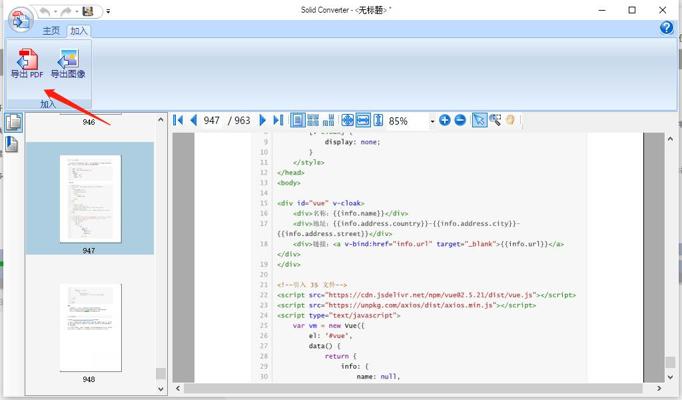Click document view scroll up arrow
Screen dimensions: 682x400
tap(670, 139)
